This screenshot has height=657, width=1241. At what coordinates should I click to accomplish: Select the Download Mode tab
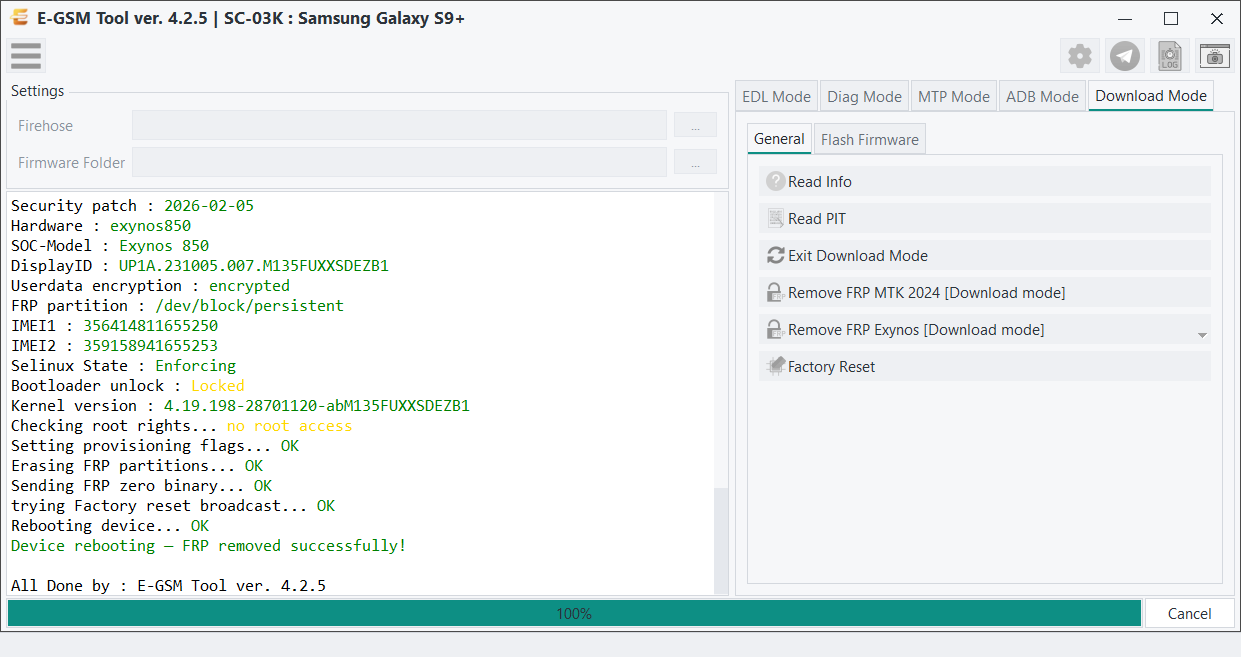1151,96
